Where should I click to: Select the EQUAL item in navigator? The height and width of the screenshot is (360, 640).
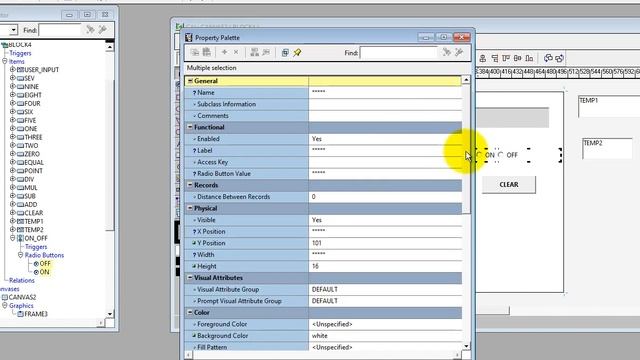pyautogui.click(x=33, y=162)
